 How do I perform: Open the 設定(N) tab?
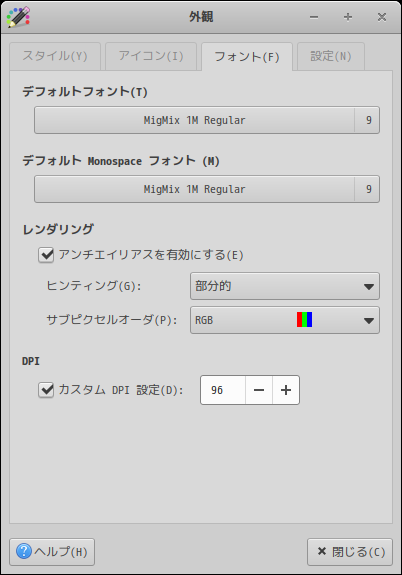coord(331,56)
